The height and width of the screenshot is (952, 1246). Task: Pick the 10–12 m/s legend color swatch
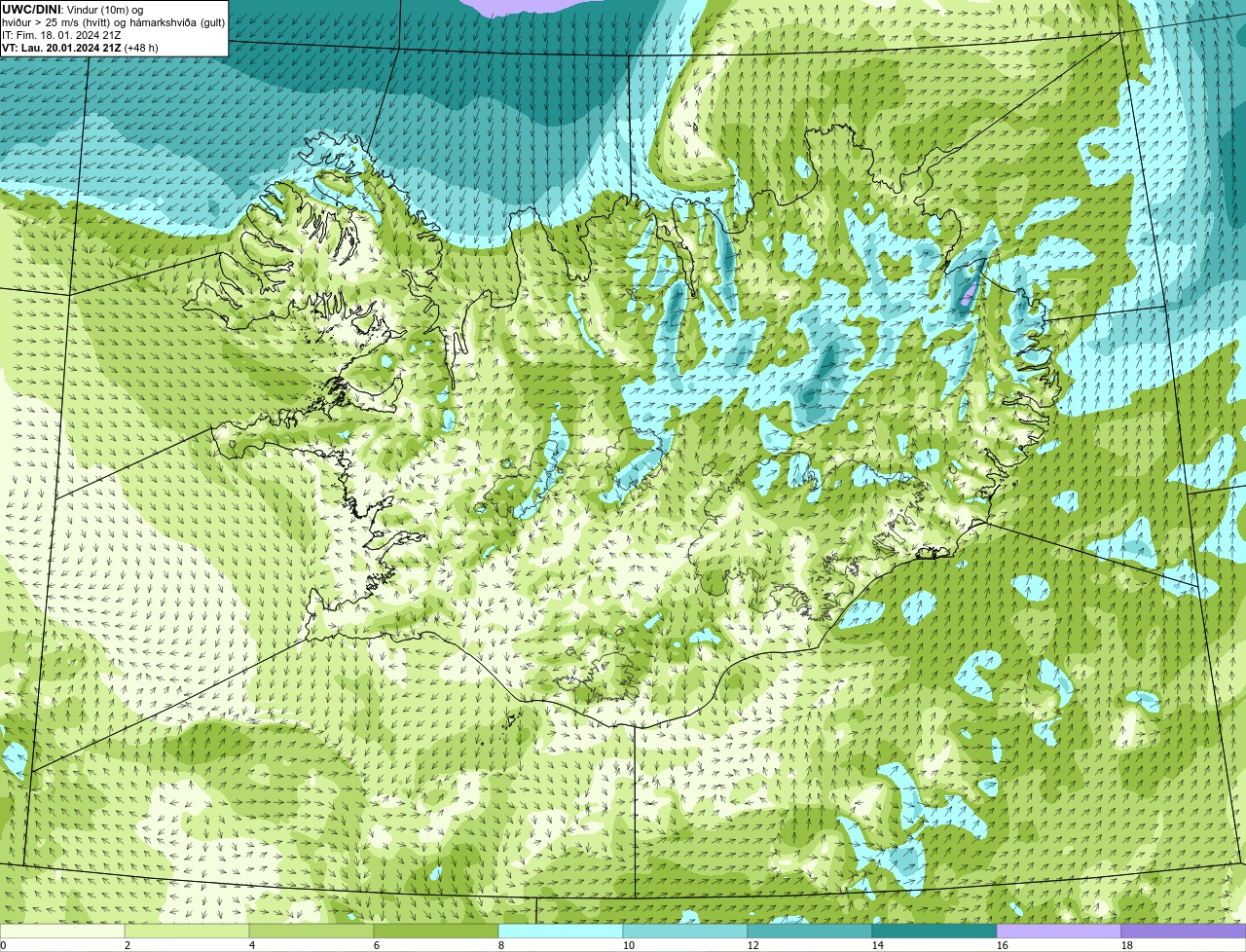(x=685, y=932)
